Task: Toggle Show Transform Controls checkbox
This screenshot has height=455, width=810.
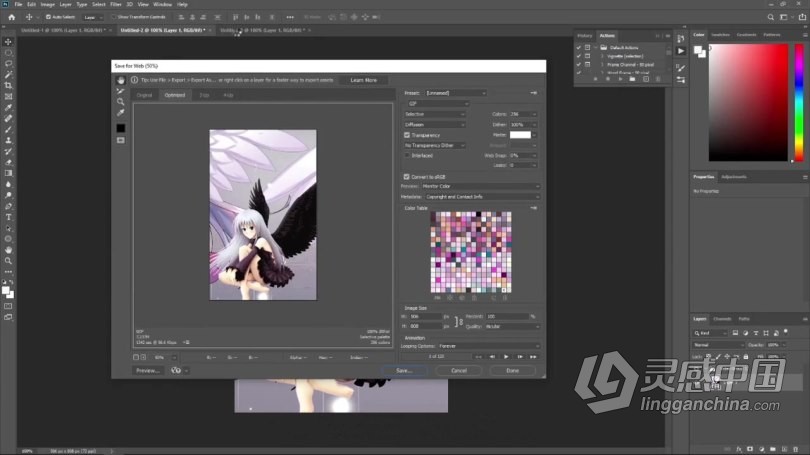Action: point(114,17)
